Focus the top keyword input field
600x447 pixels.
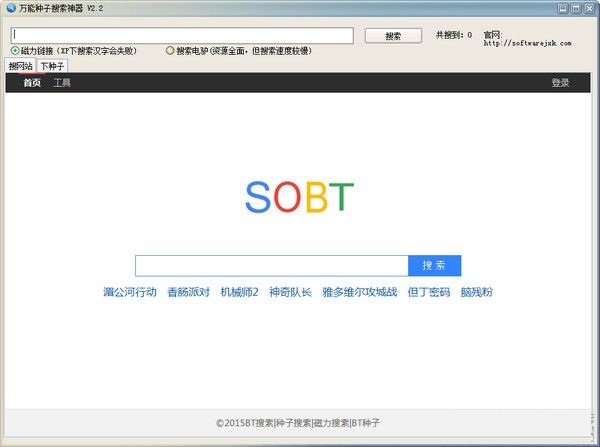point(182,35)
